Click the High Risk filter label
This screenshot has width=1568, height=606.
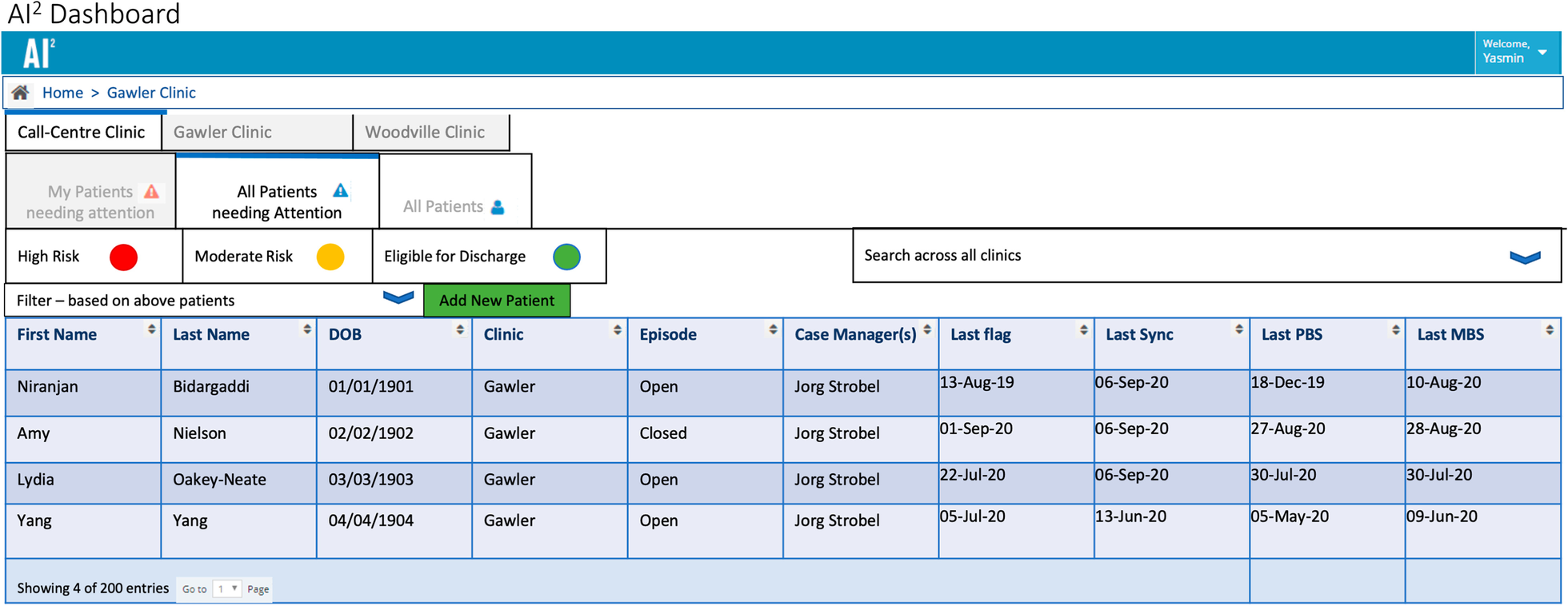pyautogui.click(x=48, y=257)
